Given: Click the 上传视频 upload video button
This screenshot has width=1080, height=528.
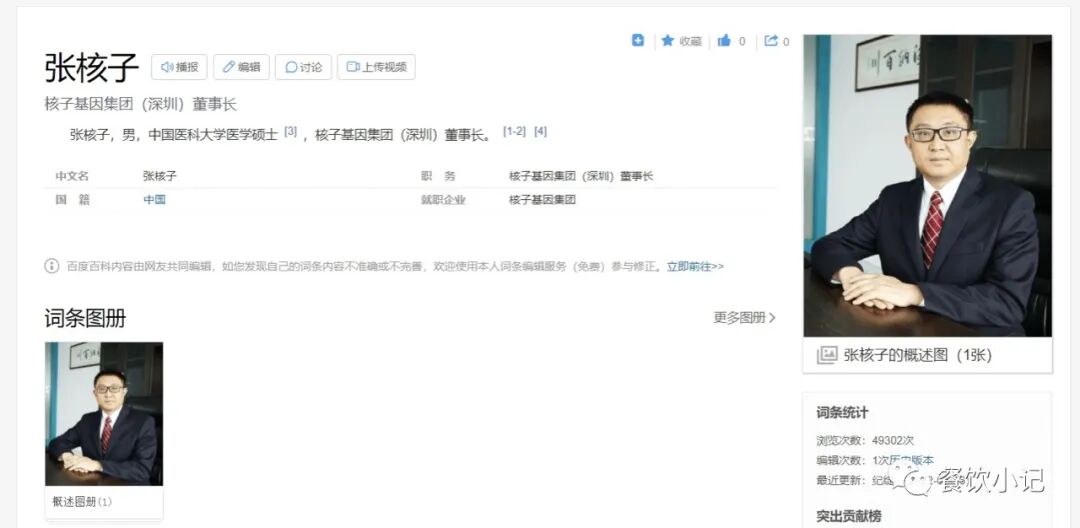Looking at the screenshot, I should 376,67.
